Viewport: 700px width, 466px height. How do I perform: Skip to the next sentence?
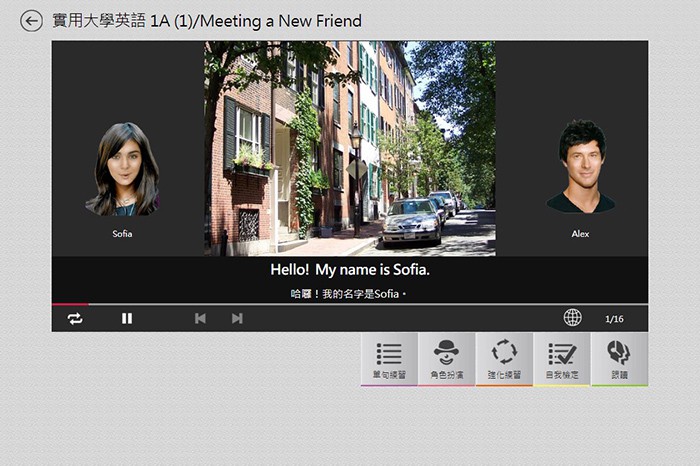(x=237, y=318)
